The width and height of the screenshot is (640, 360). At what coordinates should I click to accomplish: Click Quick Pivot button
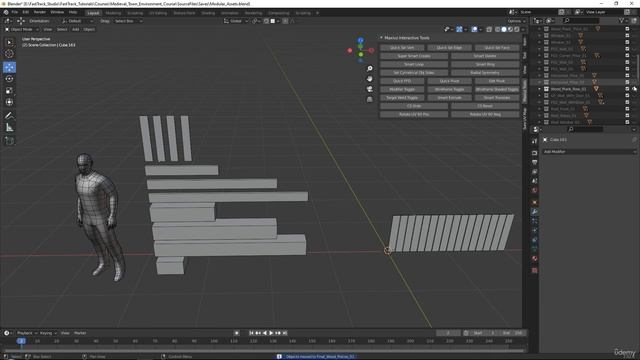[x=449, y=81]
